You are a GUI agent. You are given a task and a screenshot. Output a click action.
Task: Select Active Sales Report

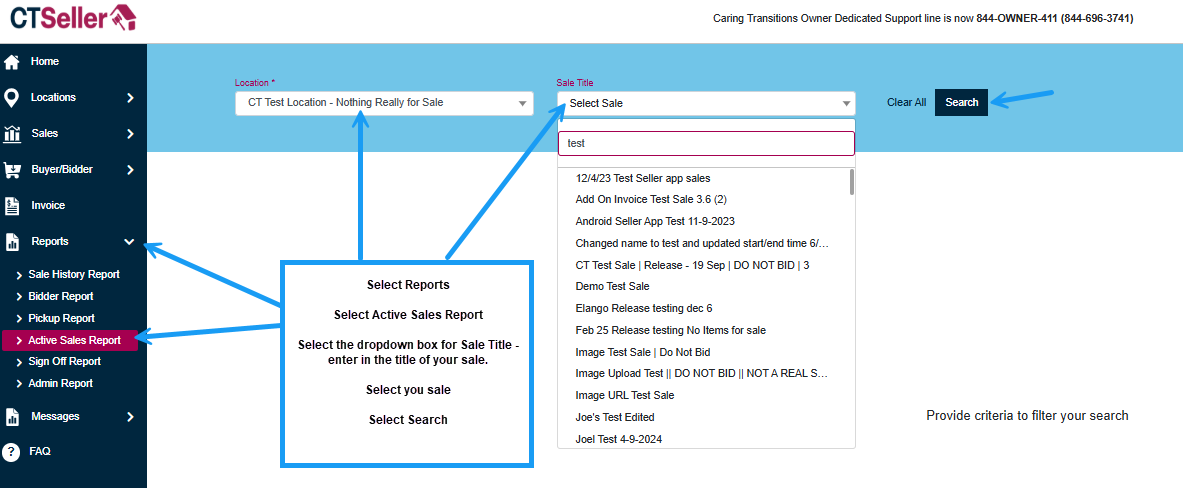point(69,340)
